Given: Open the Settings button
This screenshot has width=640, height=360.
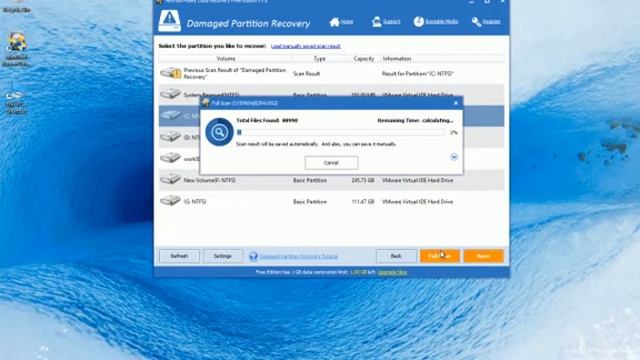Looking at the screenshot, I should tap(223, 256).
